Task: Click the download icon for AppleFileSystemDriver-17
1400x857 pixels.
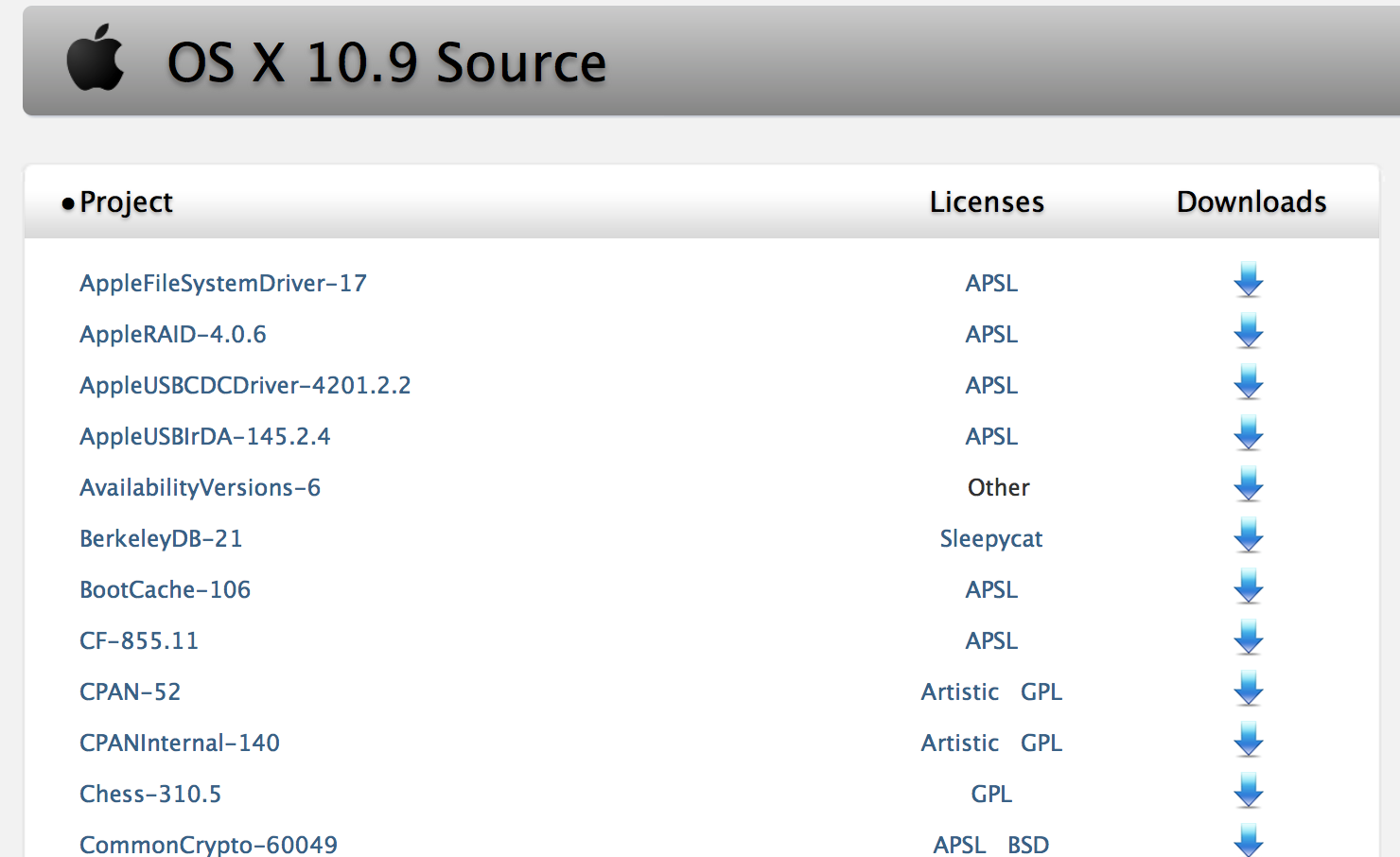Action: pos(1248,281)
